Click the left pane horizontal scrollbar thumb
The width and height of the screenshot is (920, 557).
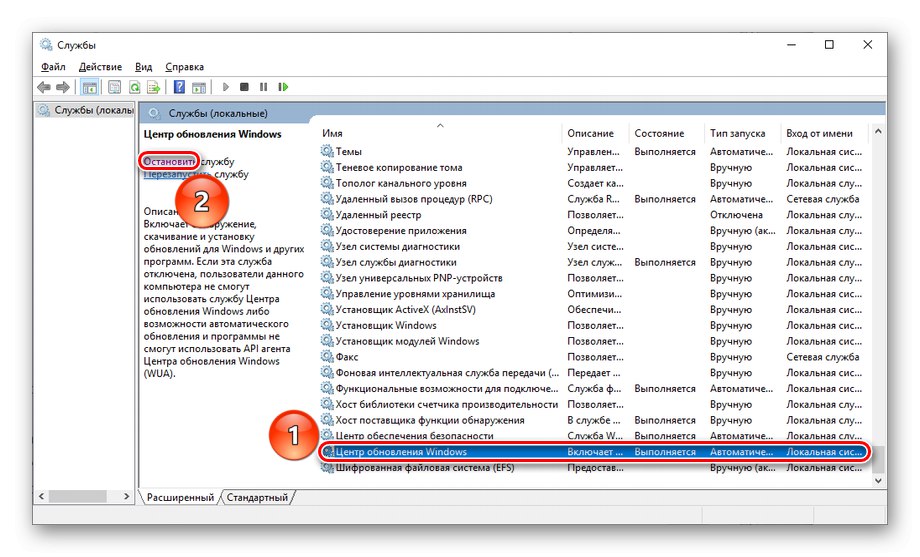point(77,497)
